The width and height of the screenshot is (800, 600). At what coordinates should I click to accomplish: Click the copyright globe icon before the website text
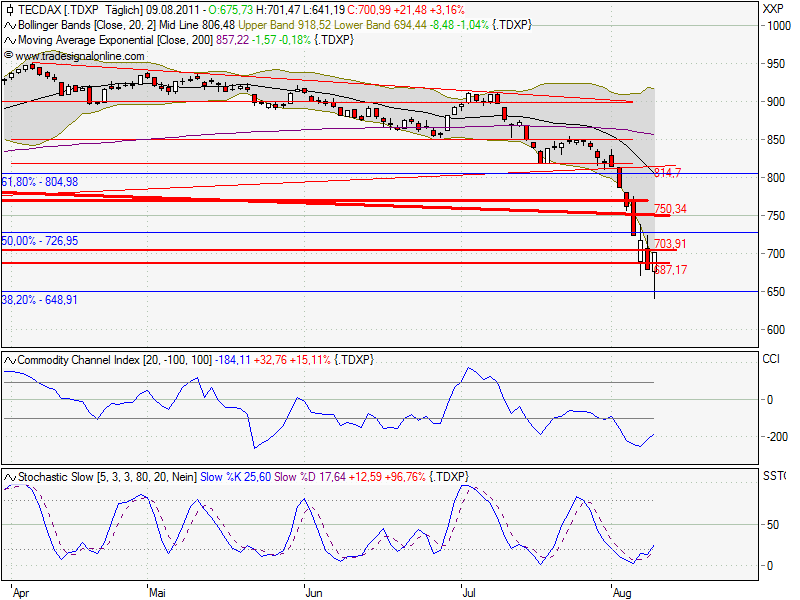pyautogui.click(x=8, y=55)
